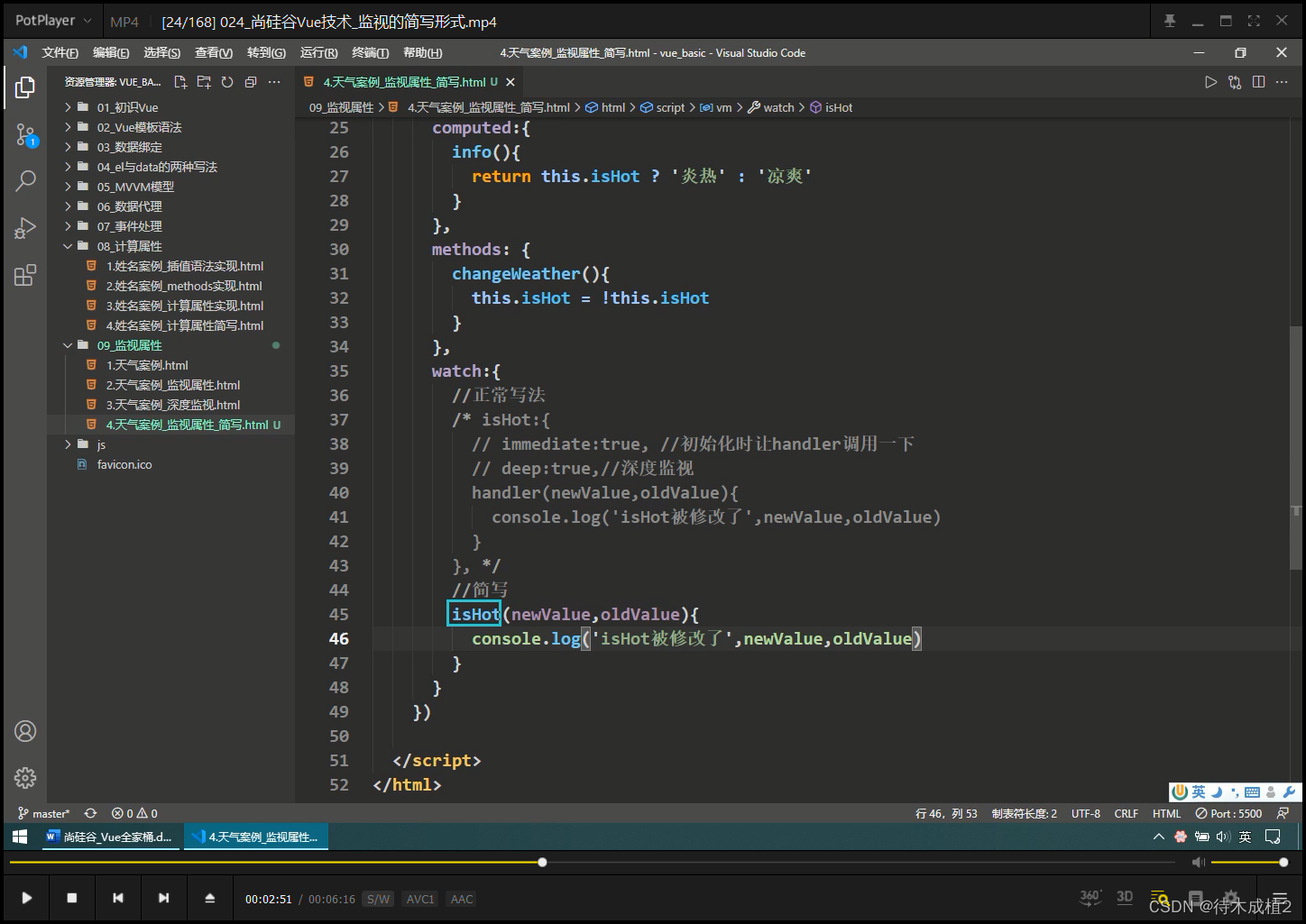This screenshot has height=924, width=1306.
Task: Click the Run icon in the editor title bar
Action: coord(1210,82)
